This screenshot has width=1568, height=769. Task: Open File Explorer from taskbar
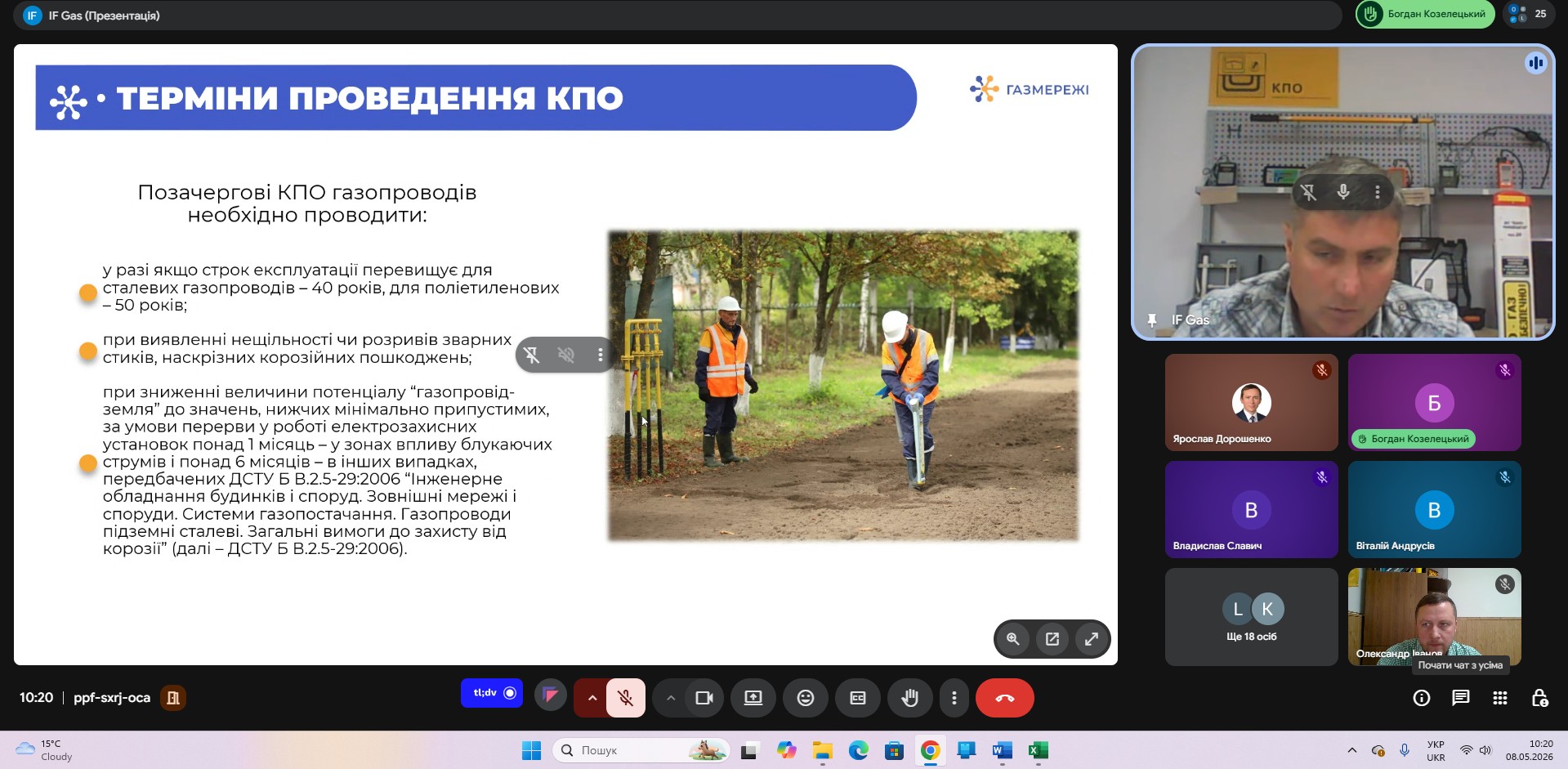[823, 750]
